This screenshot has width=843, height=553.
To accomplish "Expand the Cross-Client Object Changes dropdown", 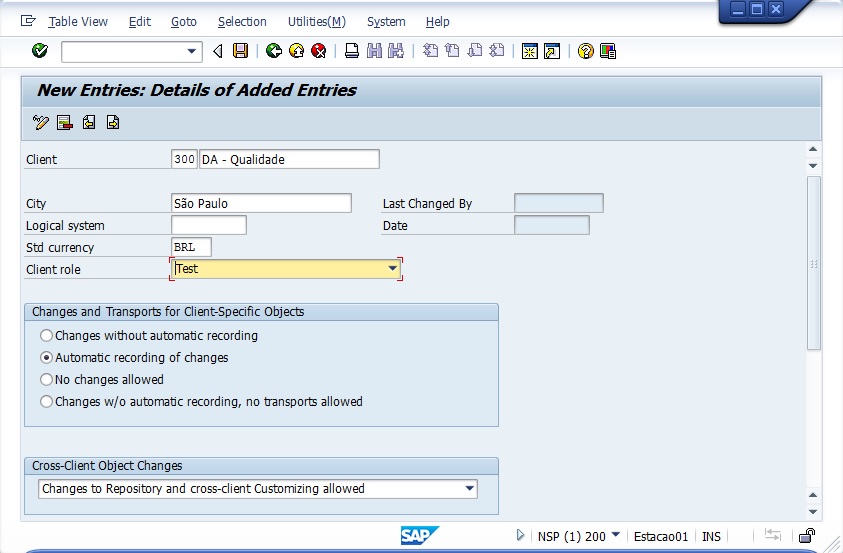I will [469, 489].
